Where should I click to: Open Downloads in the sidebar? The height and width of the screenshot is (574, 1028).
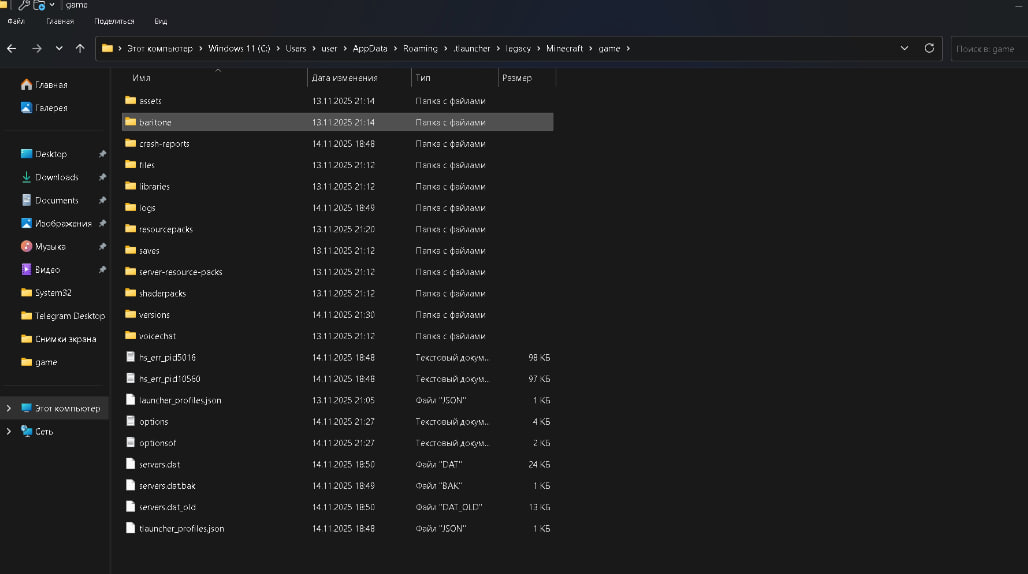pyautogui.click(x=56, y=177)
